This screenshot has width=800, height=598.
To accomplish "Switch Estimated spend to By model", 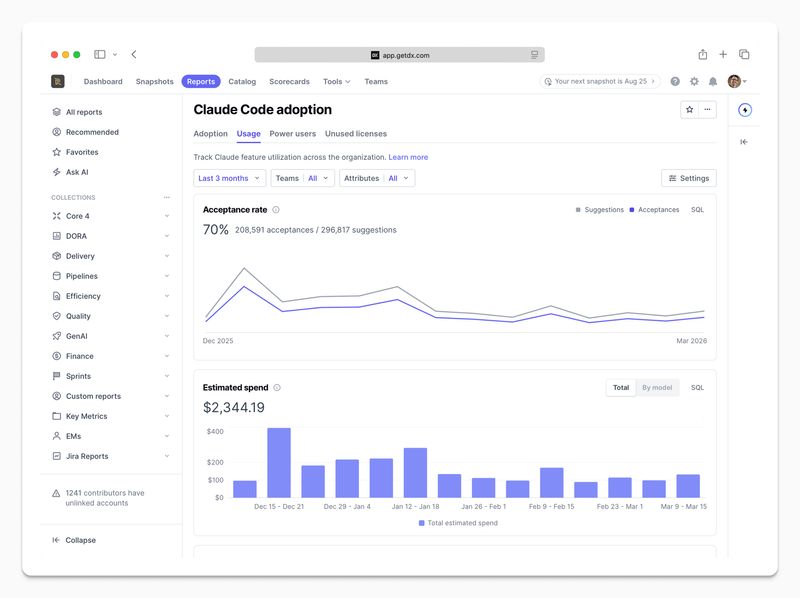I will (656, 387).
